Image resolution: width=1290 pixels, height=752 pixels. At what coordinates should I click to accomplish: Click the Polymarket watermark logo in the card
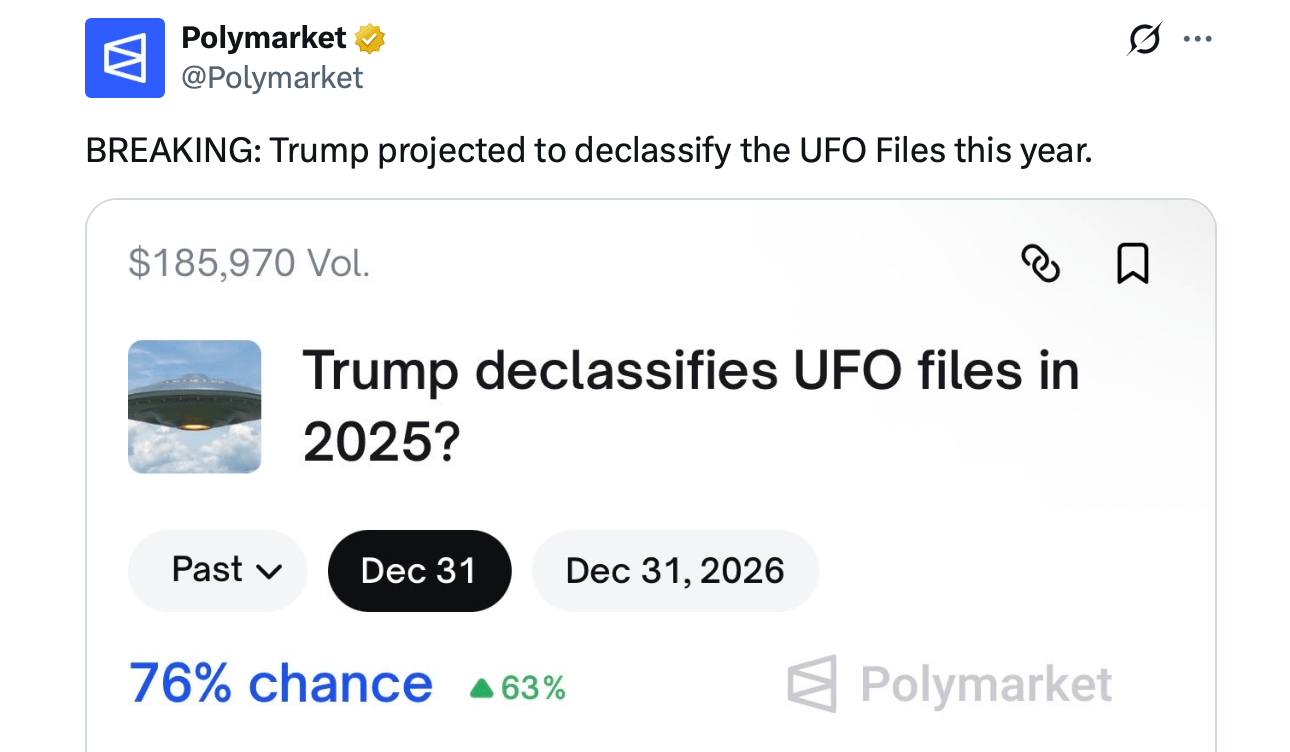click(948, 683)
